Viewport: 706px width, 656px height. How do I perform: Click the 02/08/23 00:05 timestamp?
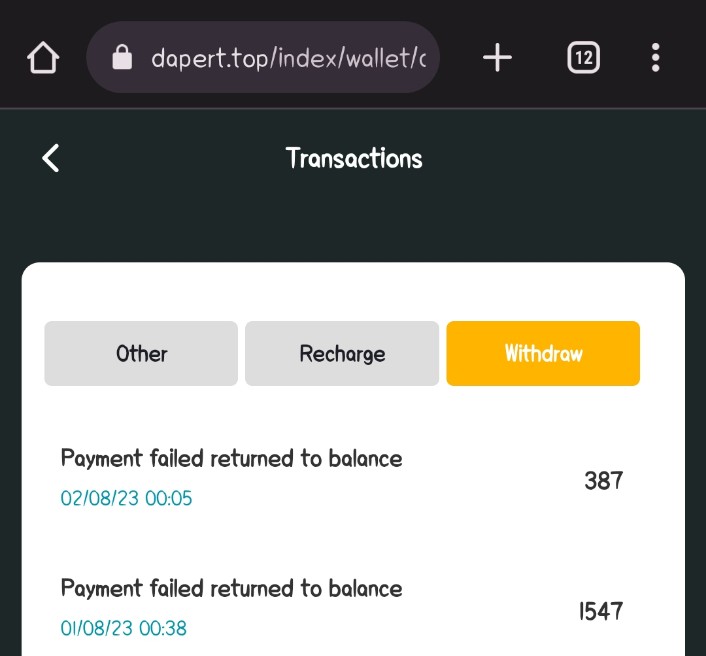(126, 498)
